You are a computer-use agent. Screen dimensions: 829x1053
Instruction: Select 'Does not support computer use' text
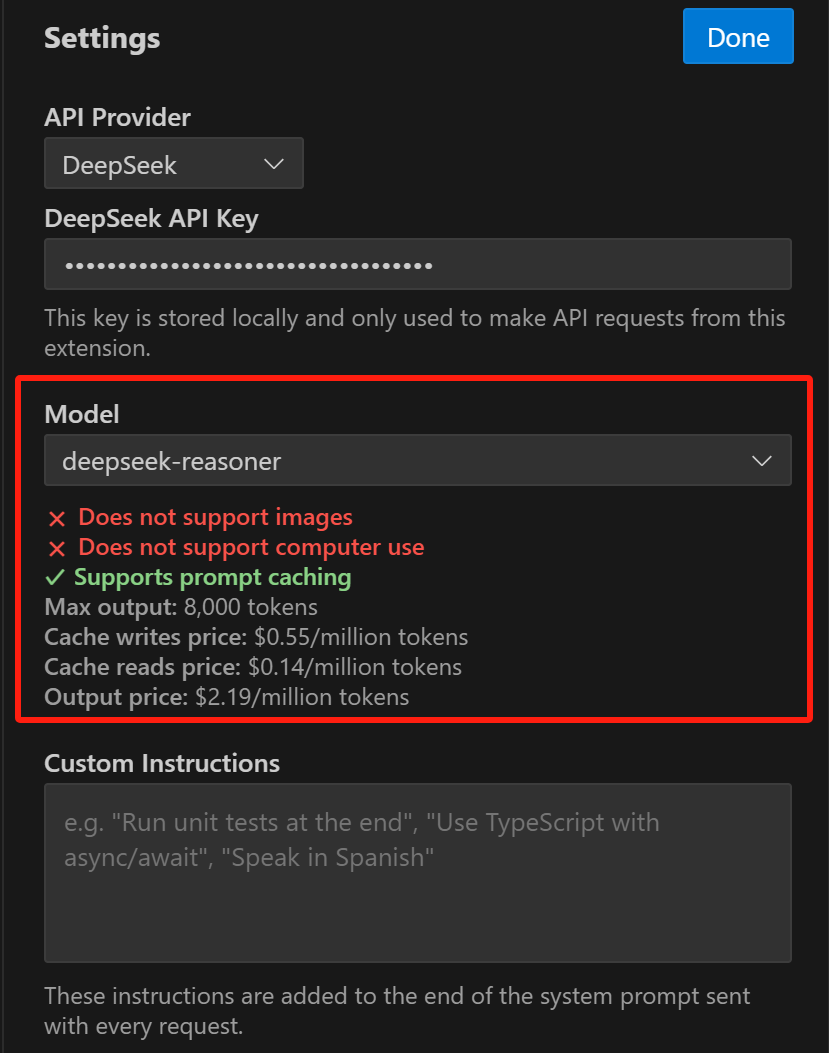pyautogui.click(x=251, y=547)
